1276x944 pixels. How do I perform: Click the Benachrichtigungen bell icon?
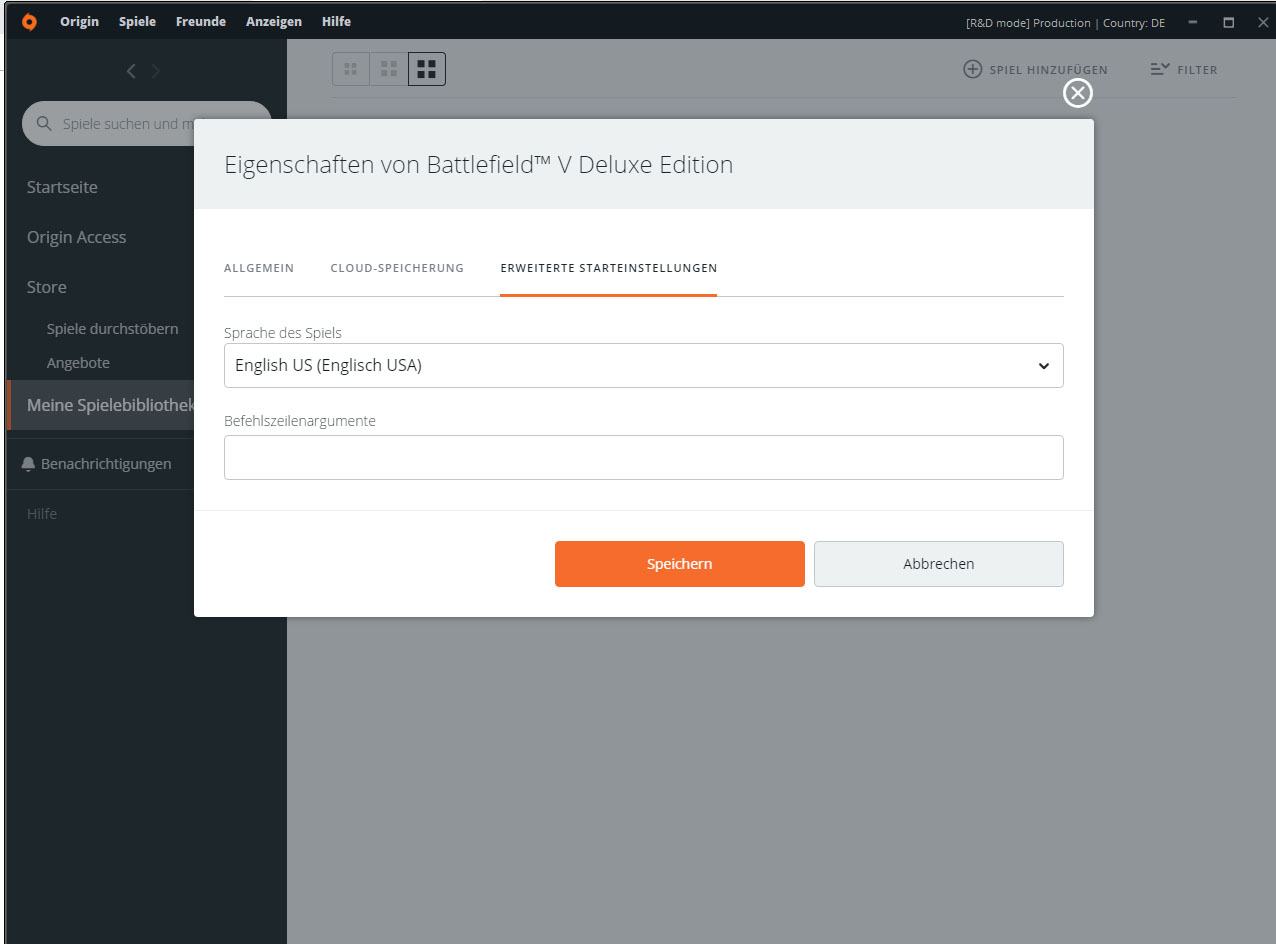click(28, 464)
